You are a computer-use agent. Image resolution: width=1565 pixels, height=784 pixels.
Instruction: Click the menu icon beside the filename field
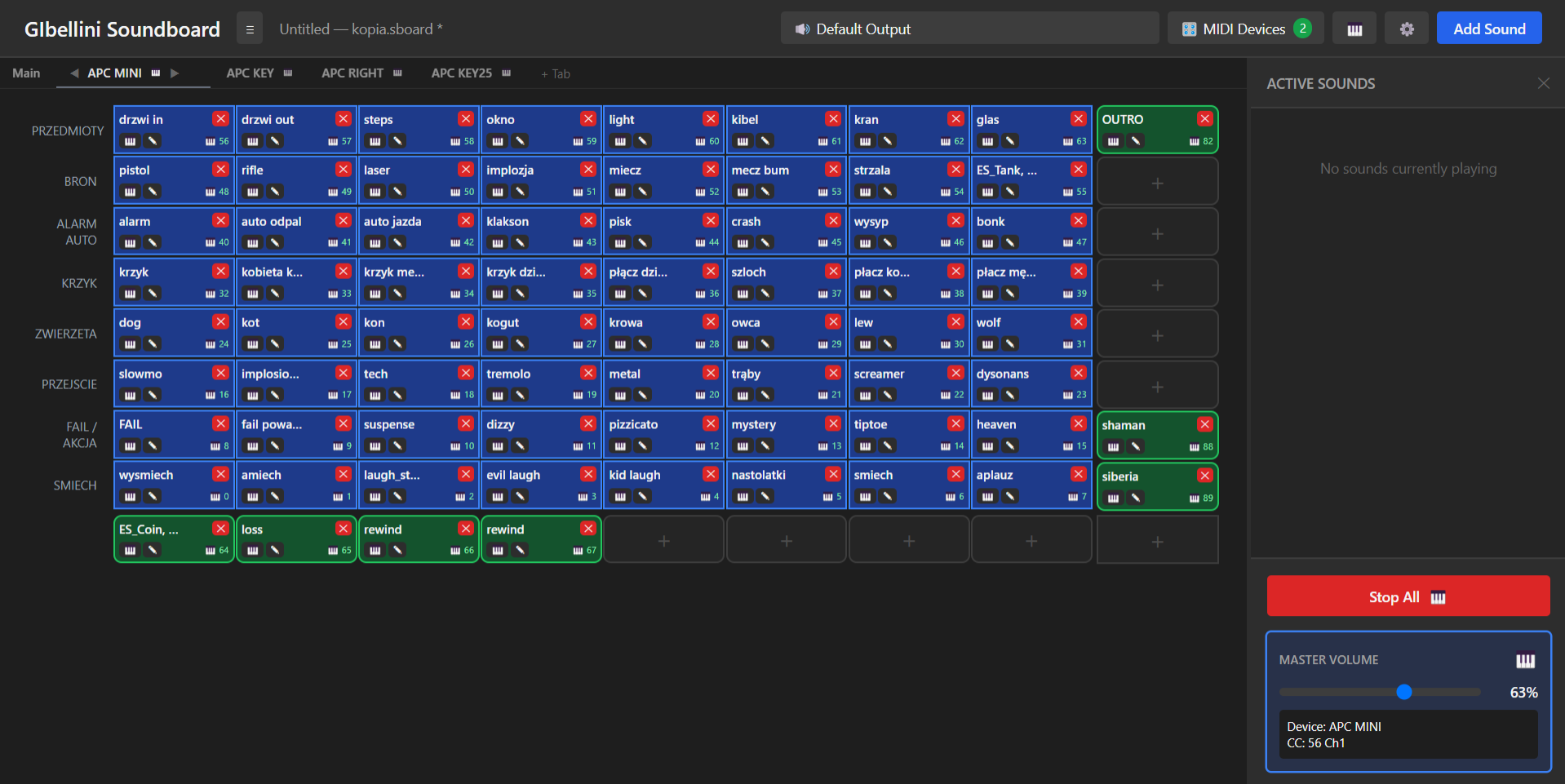click(250, 28)
